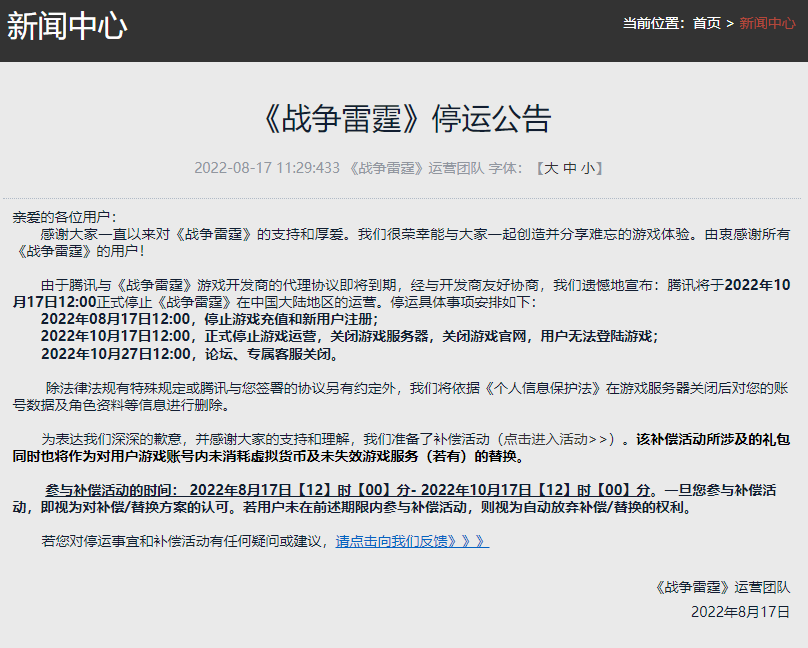Set font size to 大

click(x=551, y=168)
